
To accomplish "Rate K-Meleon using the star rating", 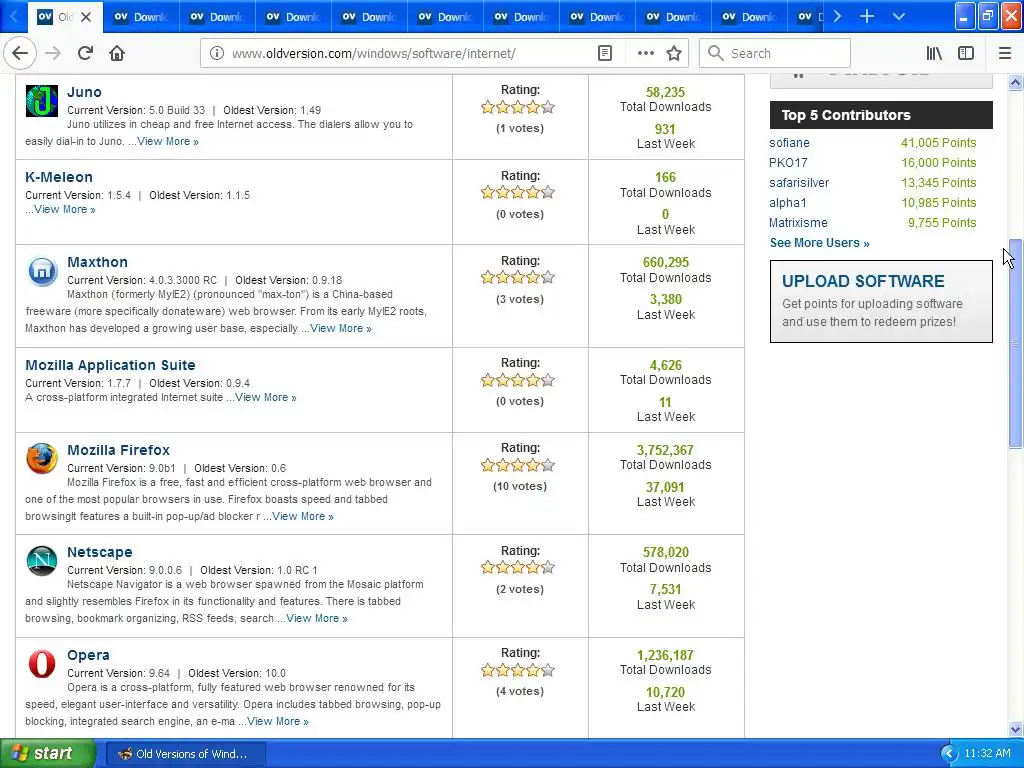I will [x=518, y=192].
